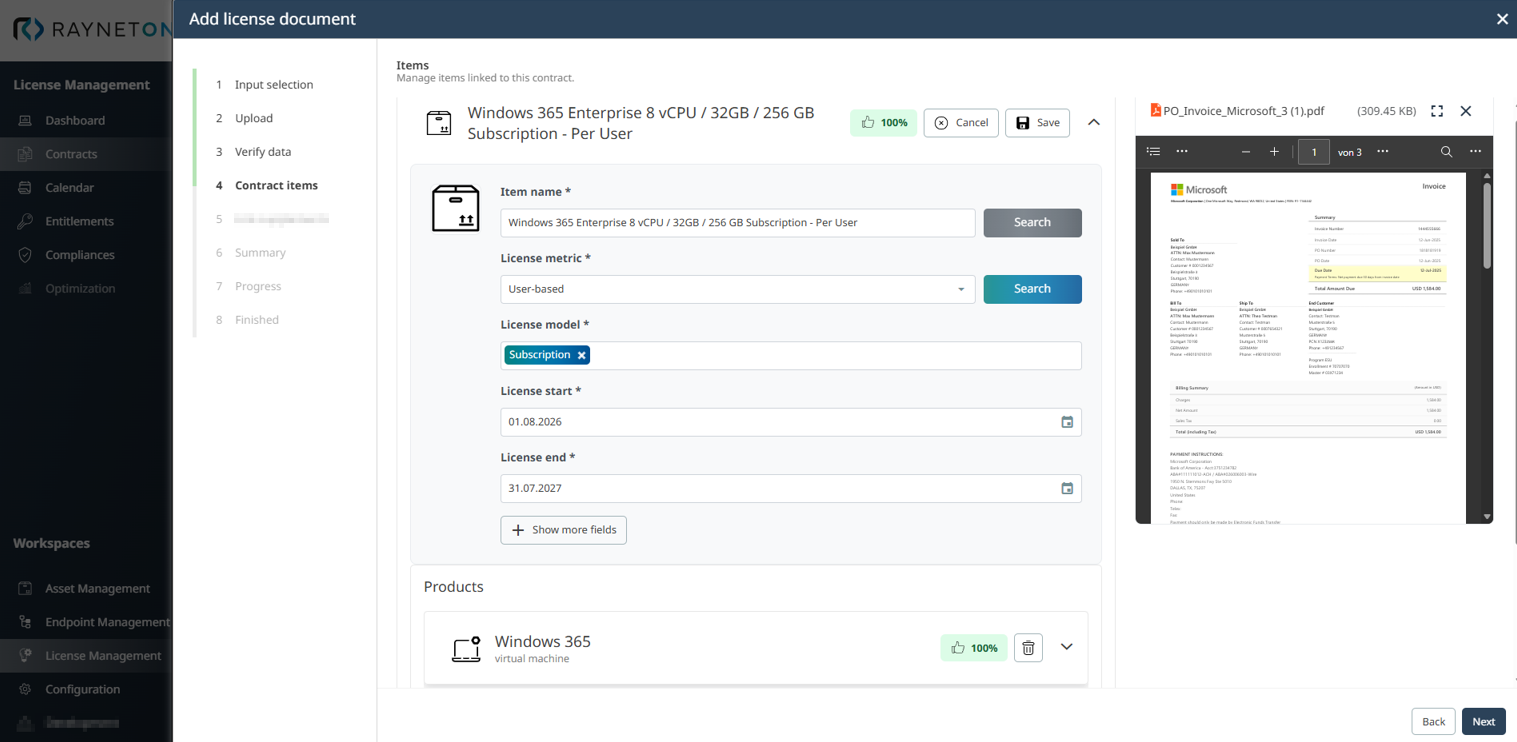Click the '(309.45 KB)' file size text
This screenshot has width=1517, height=742.
[1386, 111]
